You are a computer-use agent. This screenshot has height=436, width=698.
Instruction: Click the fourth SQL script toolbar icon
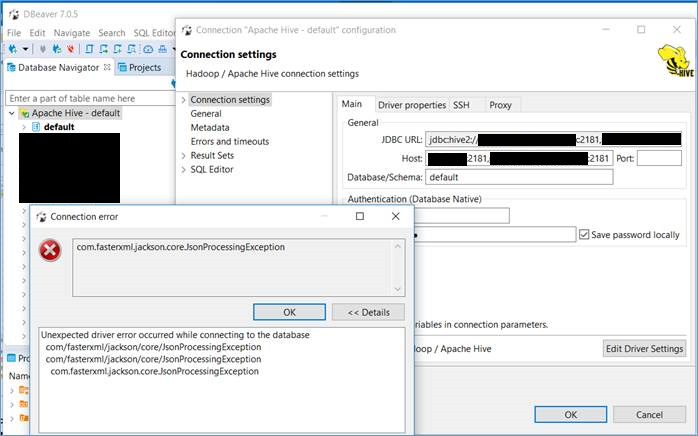coord(131,49)
